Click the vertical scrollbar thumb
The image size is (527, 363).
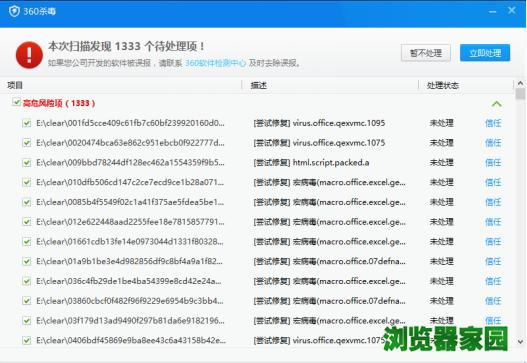(x=520, y=94)
